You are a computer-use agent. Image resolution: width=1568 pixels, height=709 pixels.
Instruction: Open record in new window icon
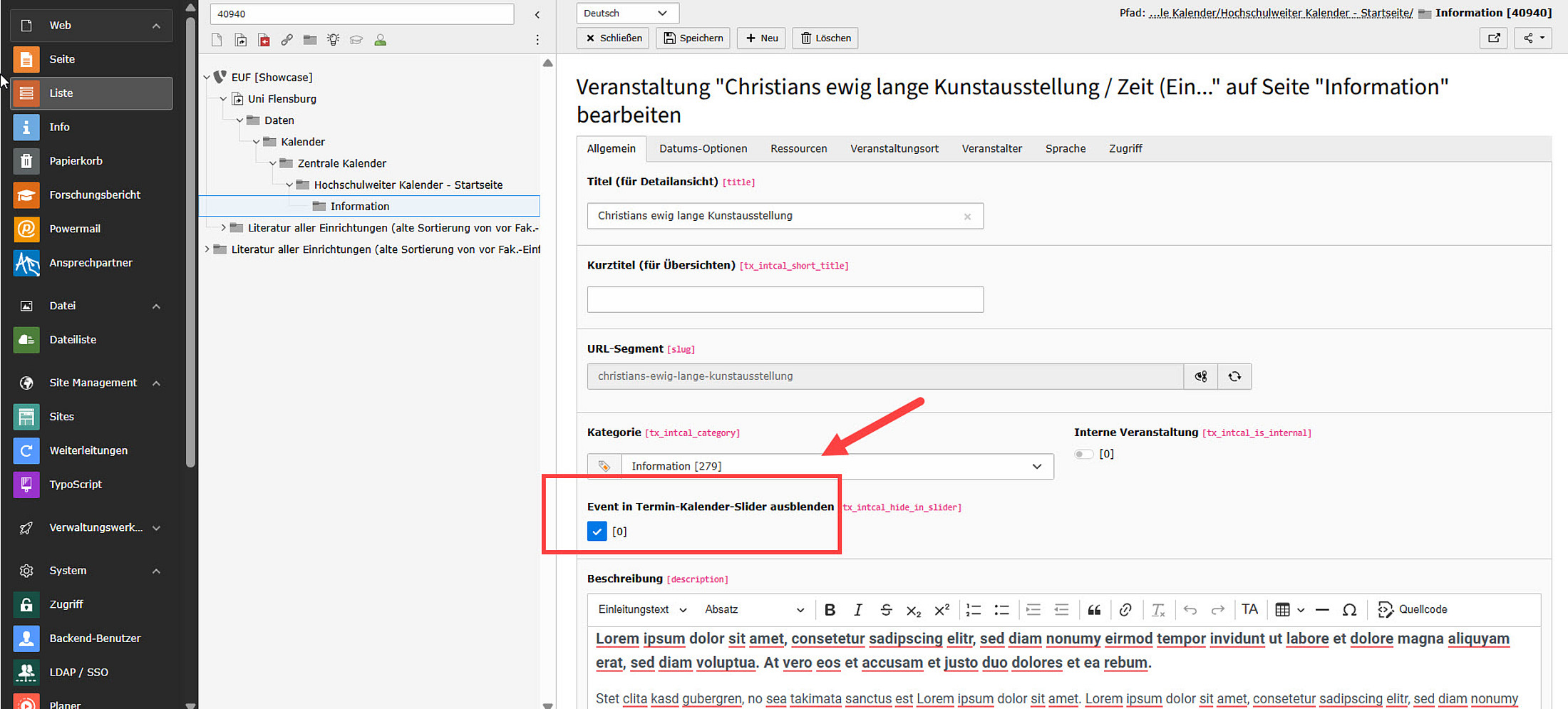coord(1494,38)
